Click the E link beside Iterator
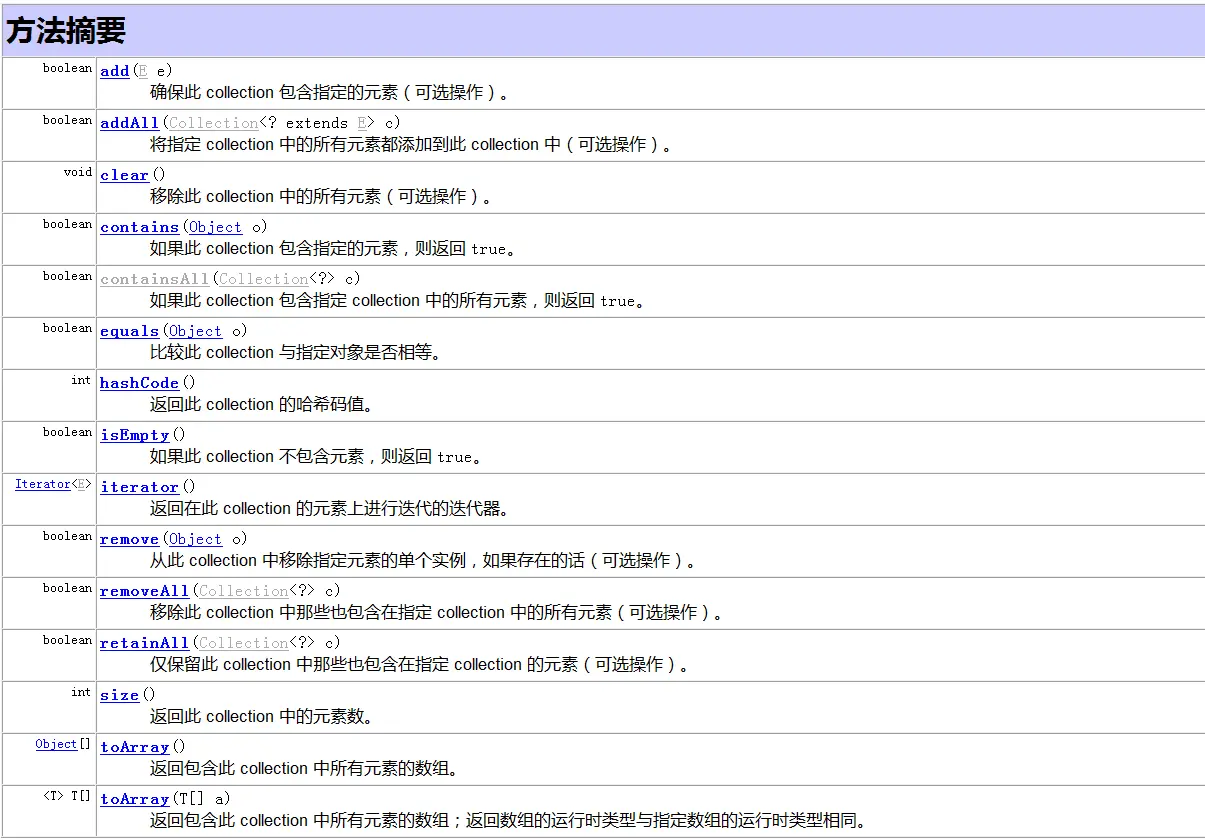The height and width of the screenshot is (840, 1205). tap(82, 484)
